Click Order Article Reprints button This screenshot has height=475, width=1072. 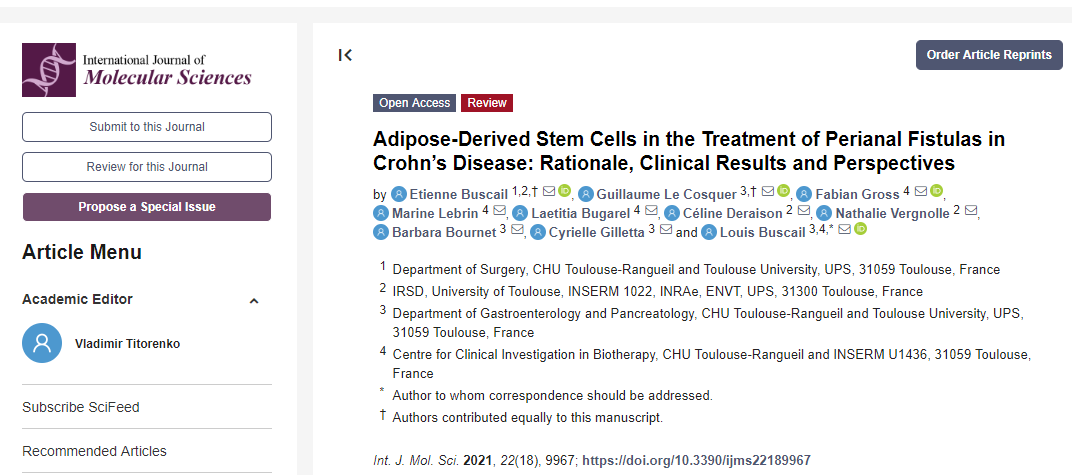(x=989, y=55)
